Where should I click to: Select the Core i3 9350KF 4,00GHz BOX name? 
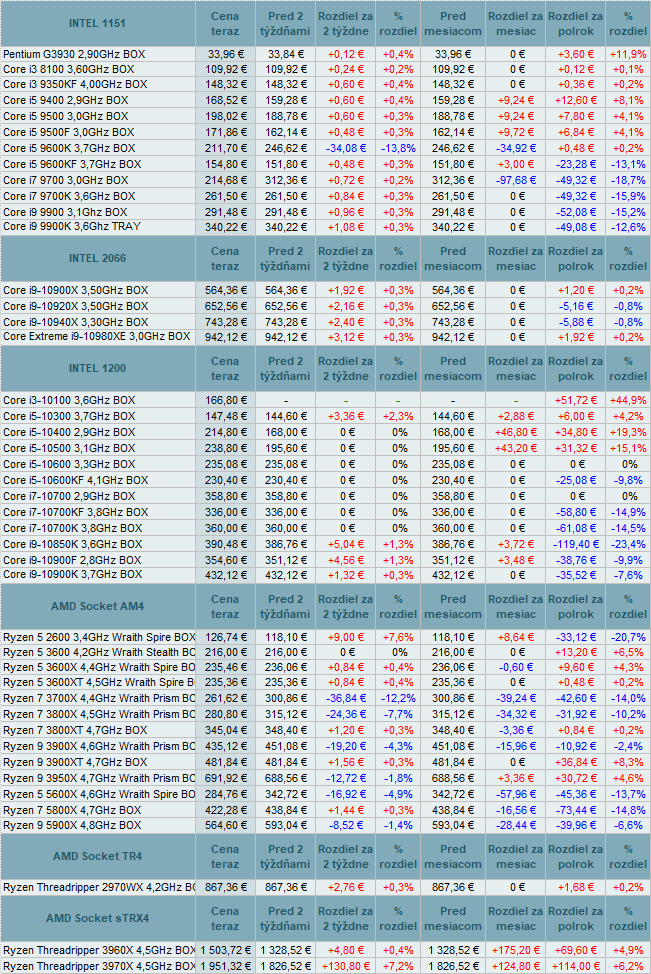pos(75,84)
